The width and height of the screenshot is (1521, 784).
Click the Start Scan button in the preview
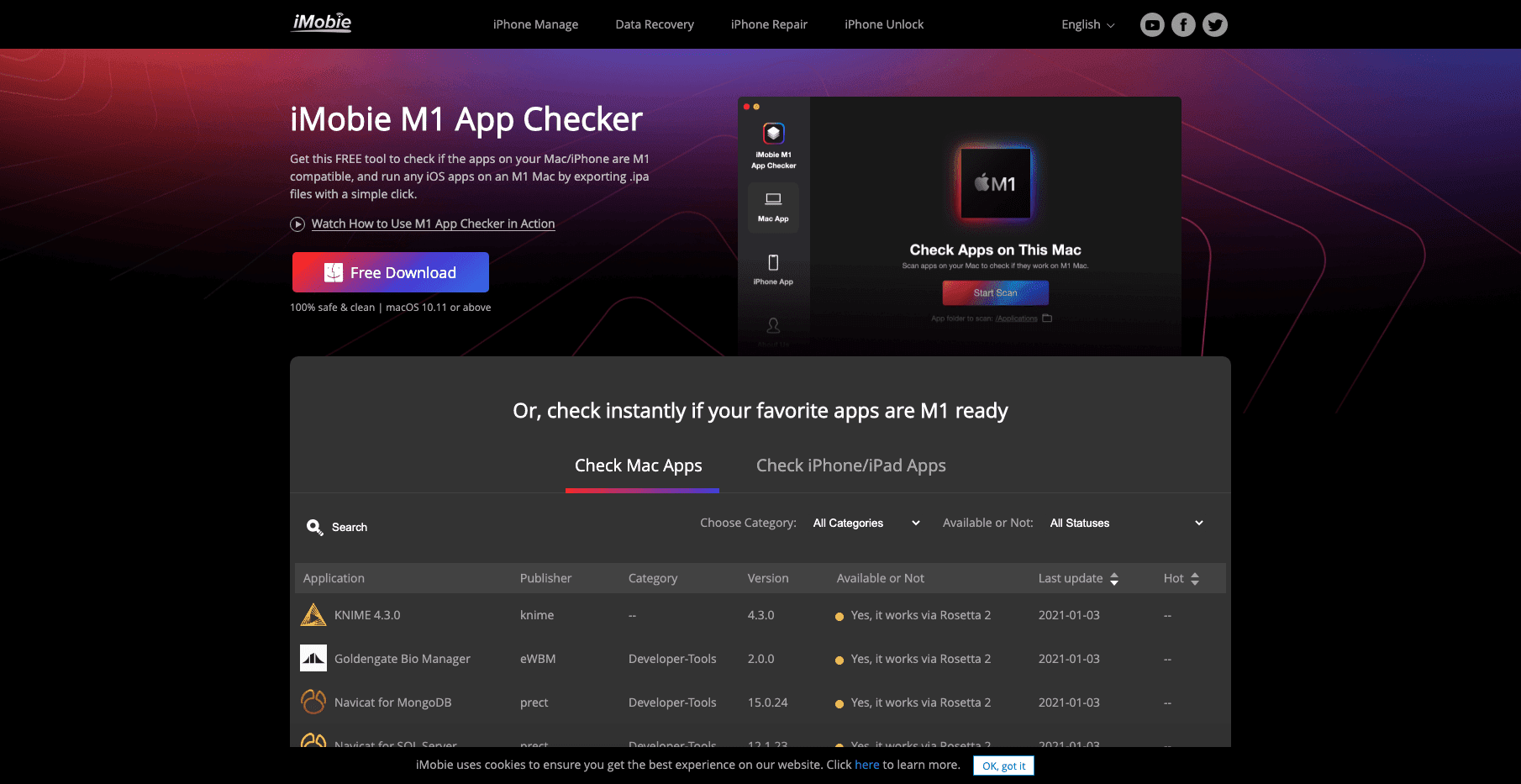coord(996,292)
